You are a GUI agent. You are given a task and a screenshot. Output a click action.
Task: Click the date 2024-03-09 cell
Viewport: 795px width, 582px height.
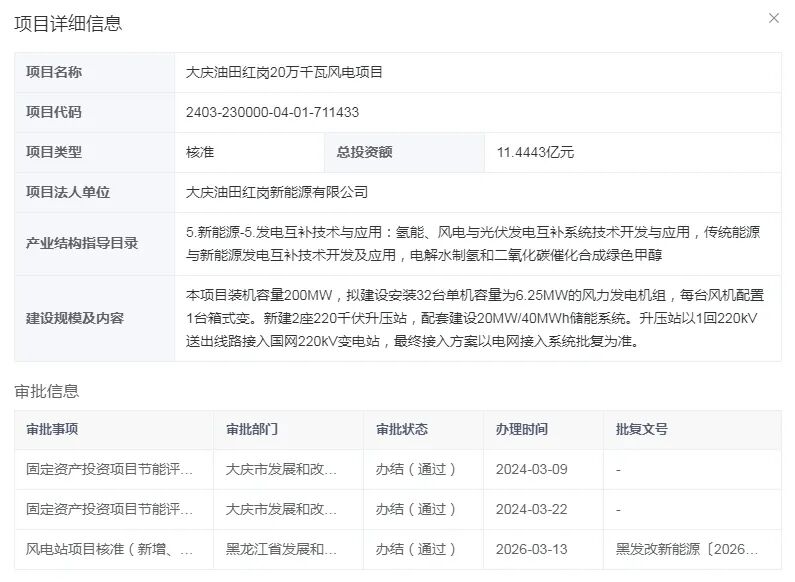[531, 469]
